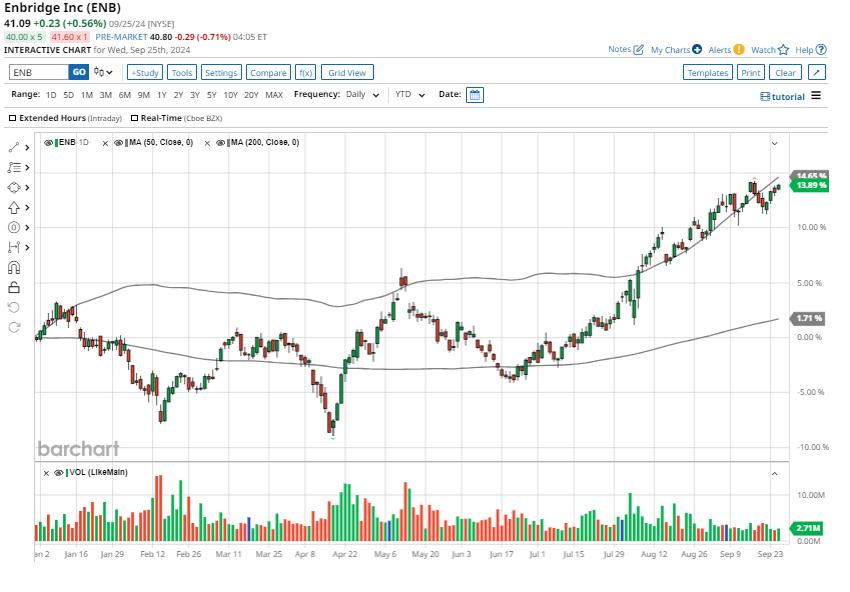Expand the measure tool submenu arrow
Image resolution: width=850 pixels, height=592 pixels.
pyautogui.click(x=27, y=248)
